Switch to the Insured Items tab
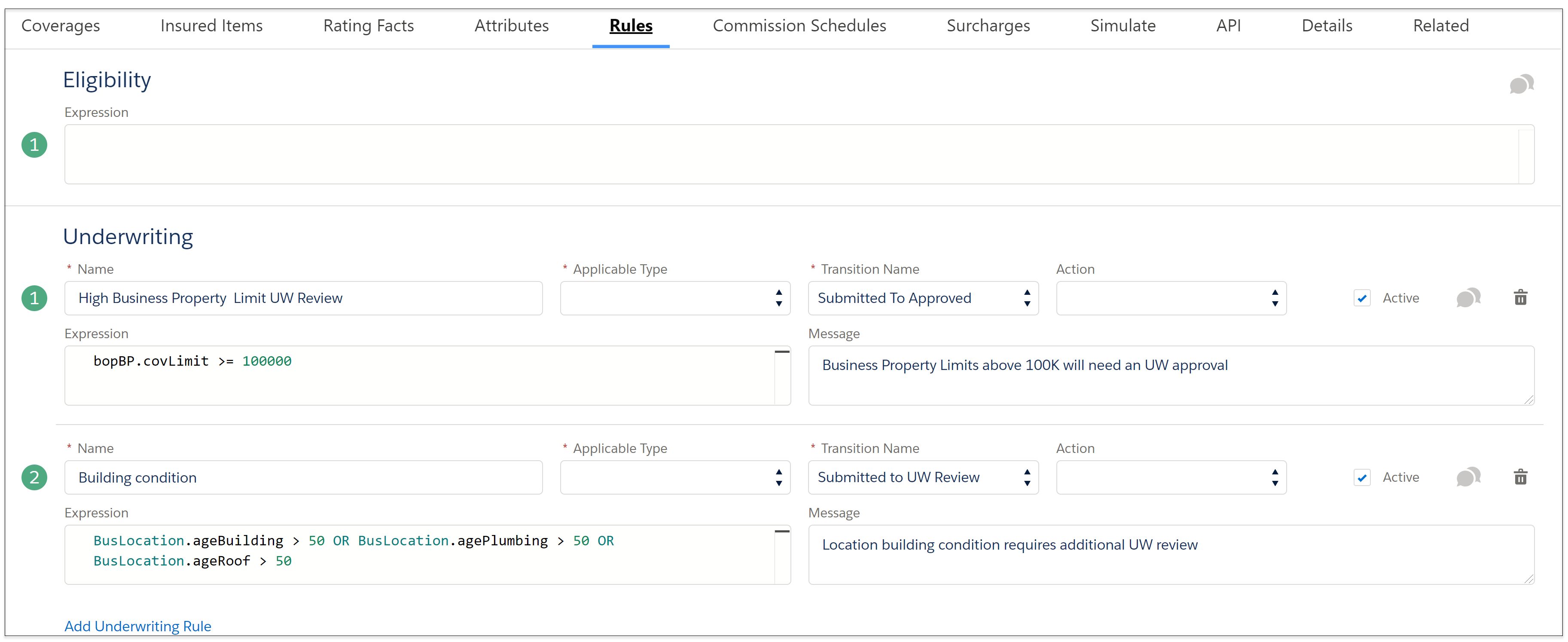Viewport: 1568px width, 642px height. 211,26
